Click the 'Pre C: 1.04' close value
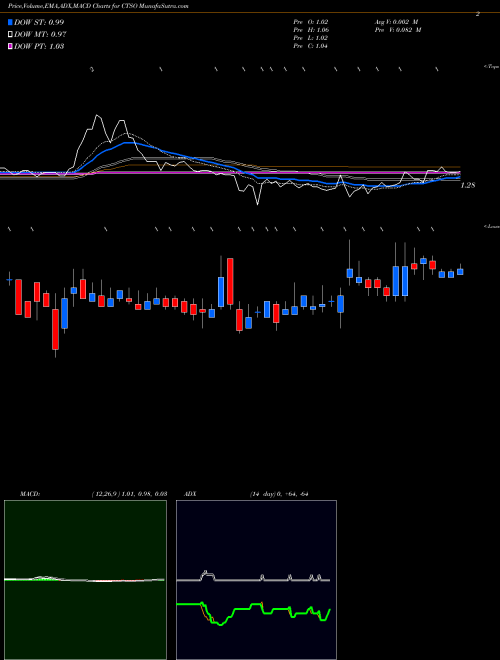 click(x=311, y=46)
